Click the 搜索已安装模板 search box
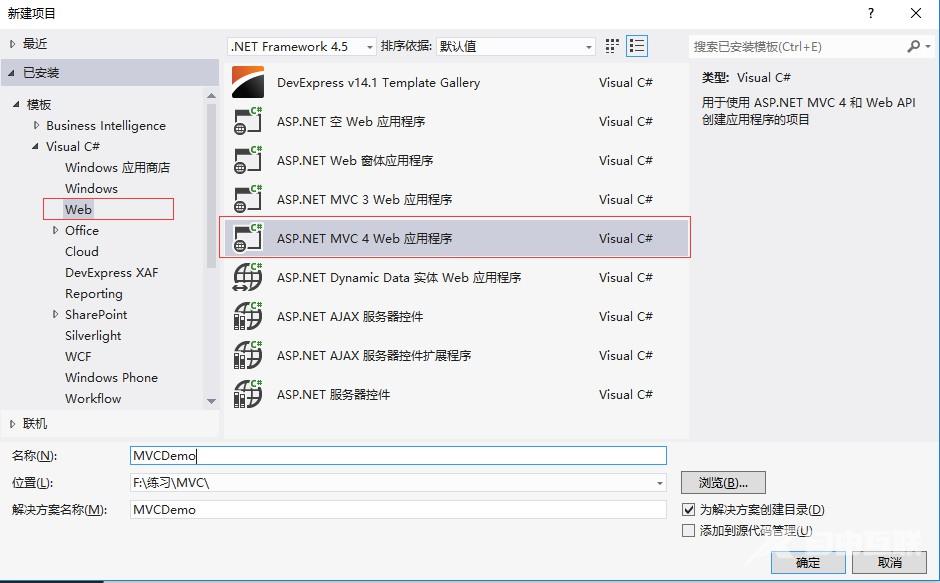 click(x=797, y=46)
